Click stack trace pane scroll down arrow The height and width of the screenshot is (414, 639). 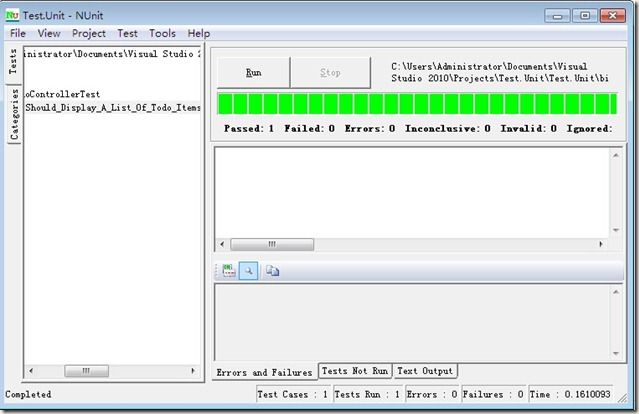point(616,354)
